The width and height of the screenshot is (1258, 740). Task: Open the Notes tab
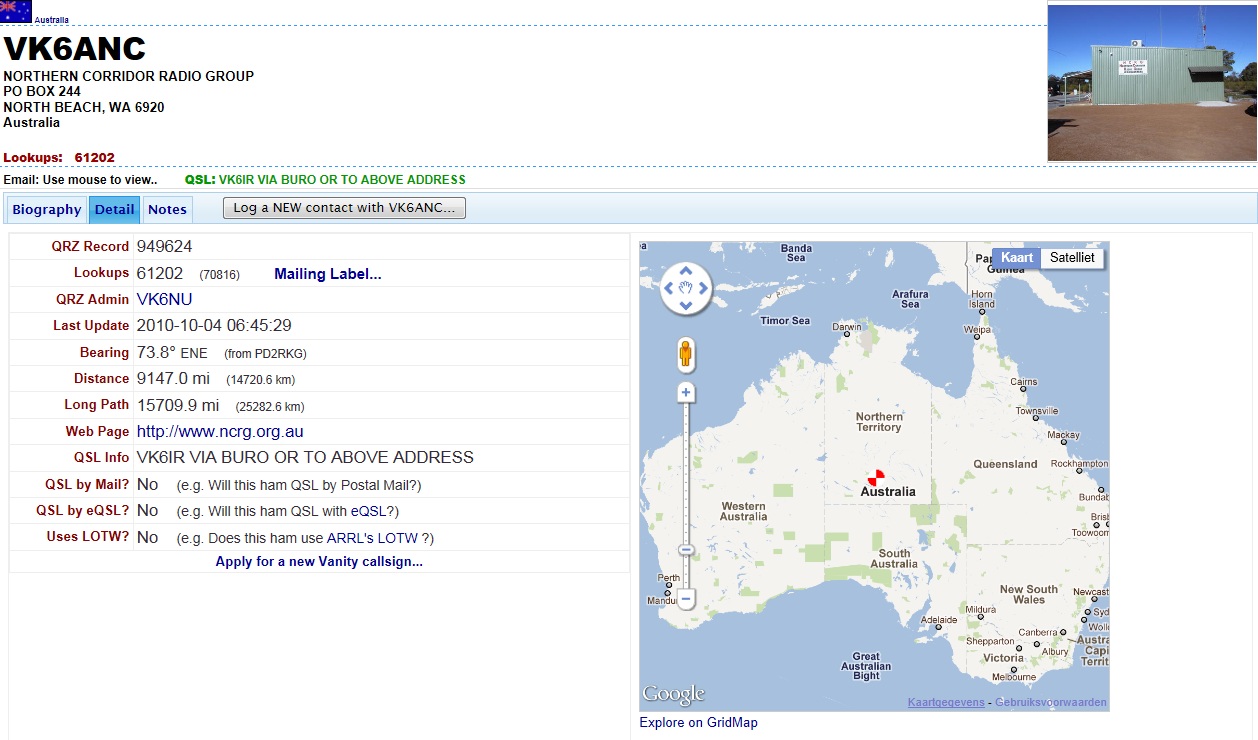point(167,210)
